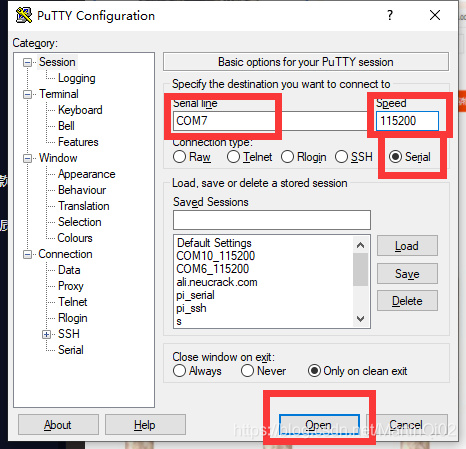466x449 pixels.
Task: Click the question mark help icon
Action: [x=390, y=15]
